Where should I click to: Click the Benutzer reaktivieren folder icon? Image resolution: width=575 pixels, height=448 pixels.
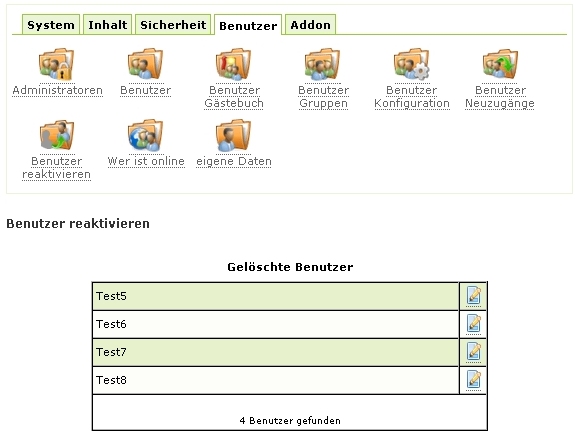tap(57, 135)
